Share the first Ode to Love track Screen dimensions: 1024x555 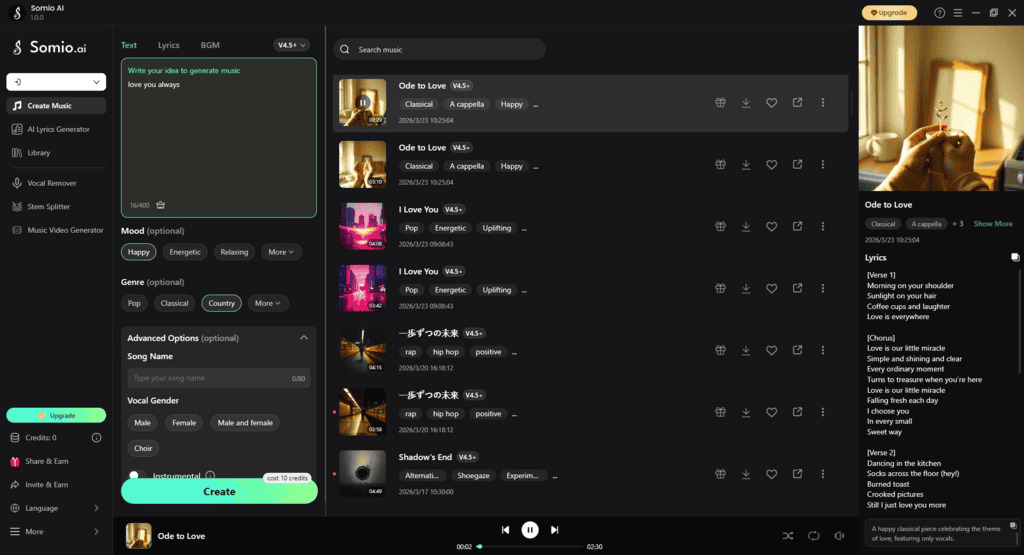pyautogui.click(x=797, y=103)
